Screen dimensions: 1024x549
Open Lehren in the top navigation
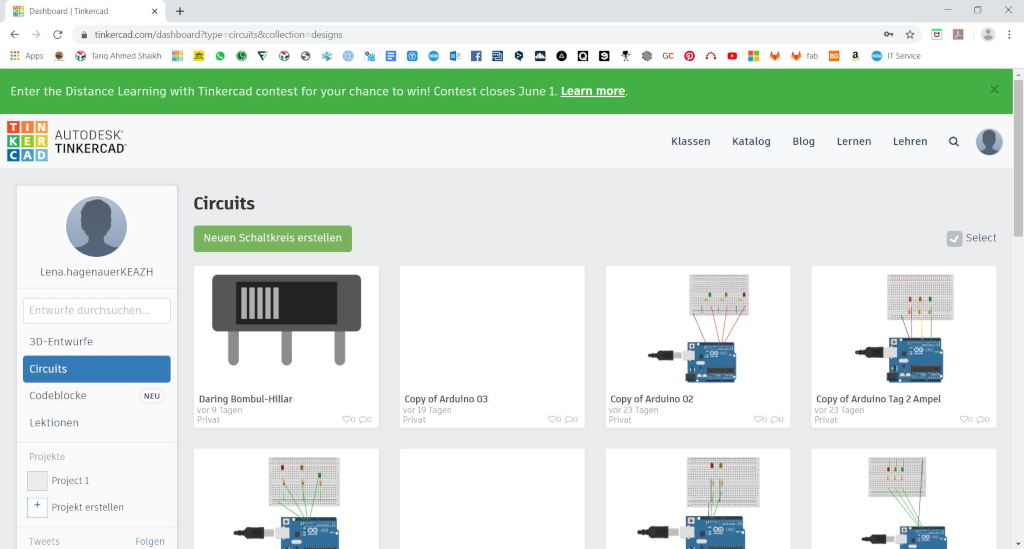pyautogui.click(x=910, y=142)
